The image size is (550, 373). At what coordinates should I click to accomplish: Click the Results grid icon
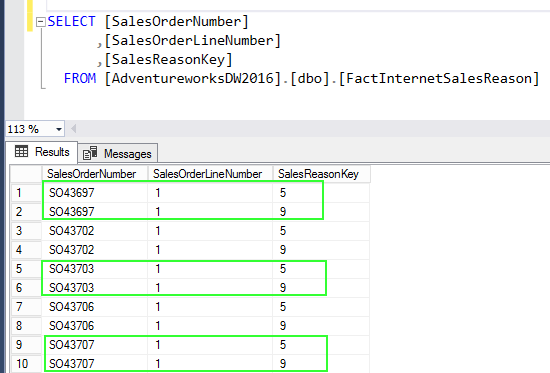(21, 151)
